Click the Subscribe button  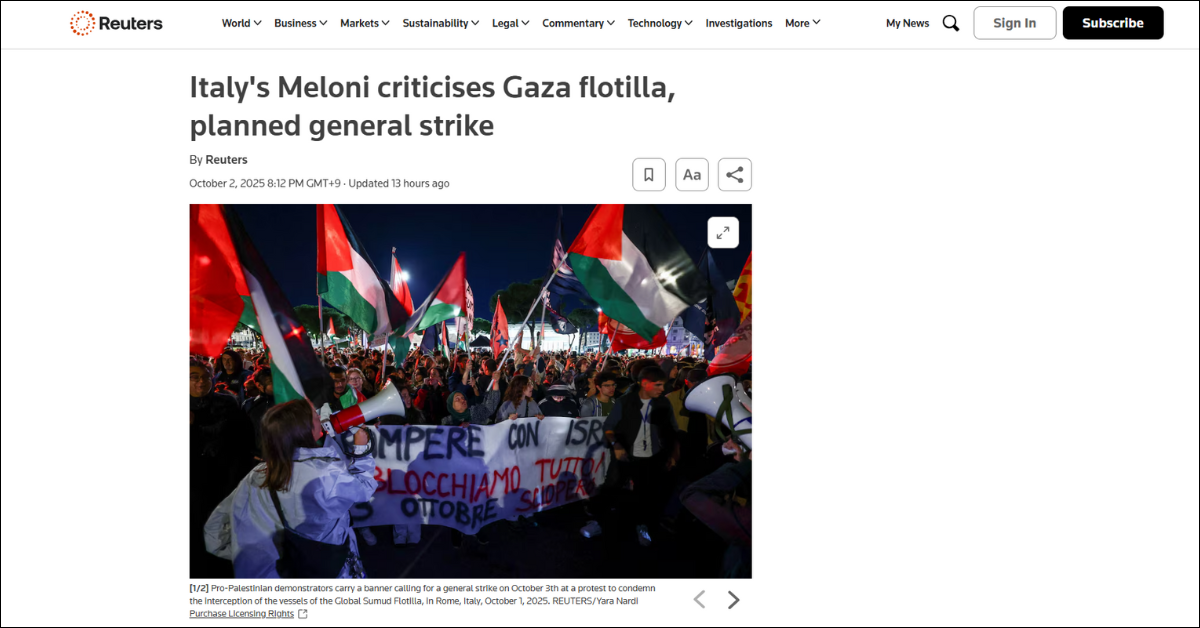tap(1113, 23)
